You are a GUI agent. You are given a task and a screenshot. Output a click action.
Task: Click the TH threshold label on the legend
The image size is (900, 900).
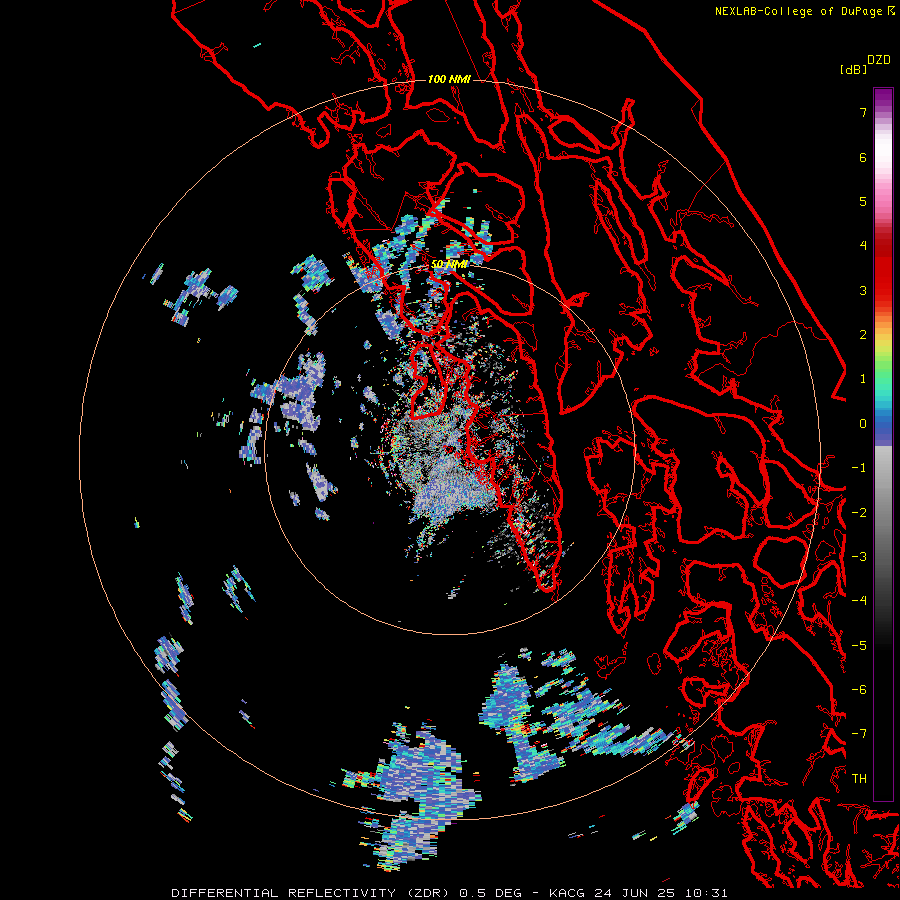859,778
